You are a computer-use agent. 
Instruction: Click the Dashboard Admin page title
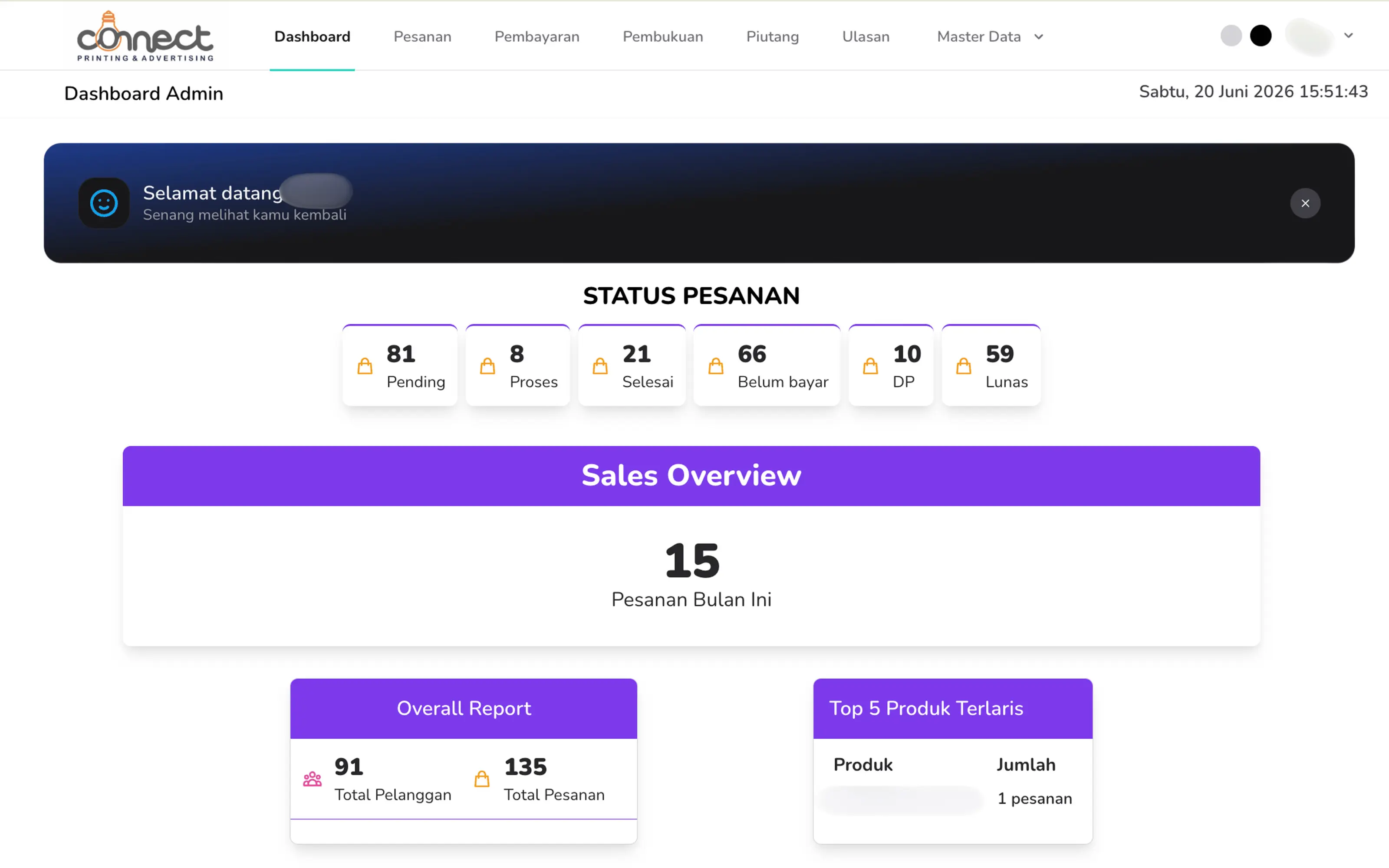(x=144, y=94)
